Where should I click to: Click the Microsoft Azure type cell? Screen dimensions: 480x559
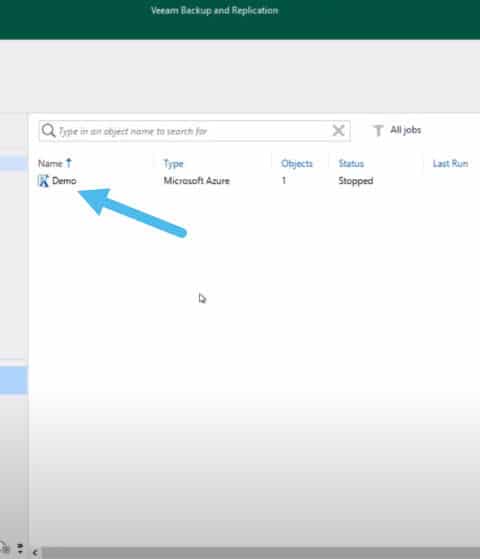(x=196, y=181)
